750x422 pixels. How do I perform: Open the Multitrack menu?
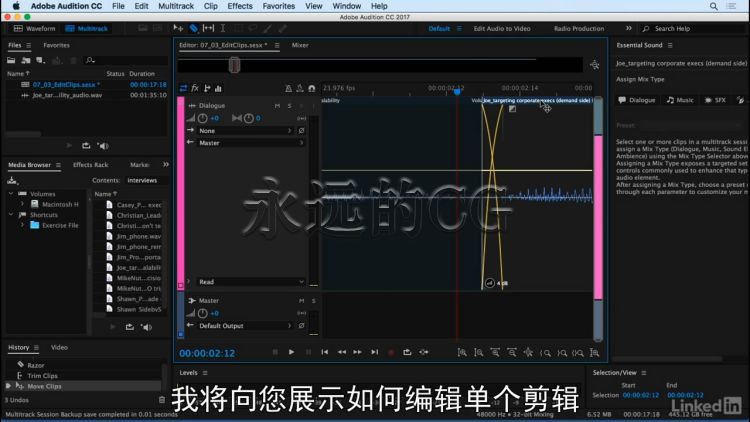pyautogui.click(x=176, y=6)
